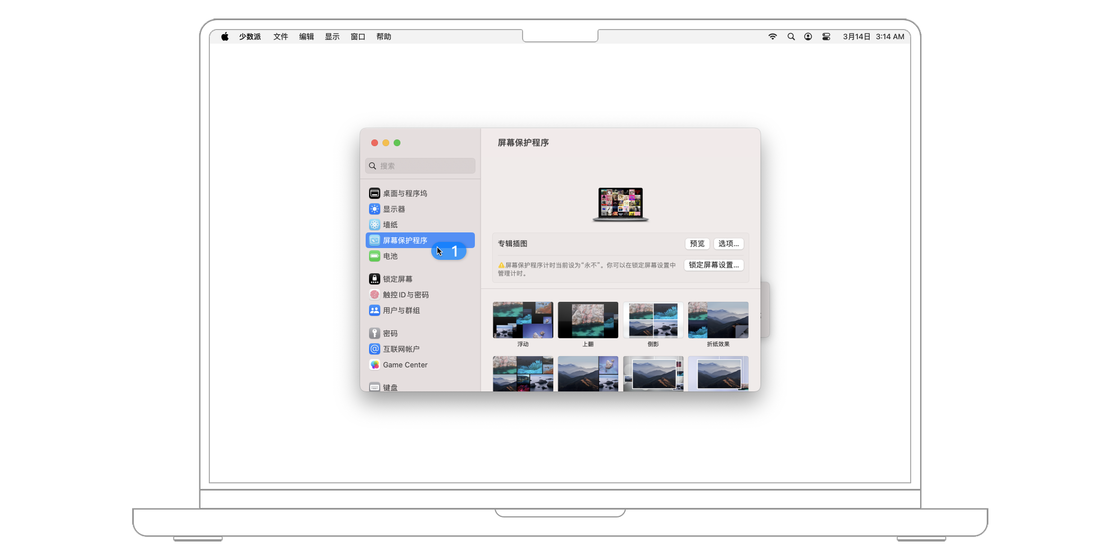Close the settings window with red button
Image resolution: width=1120 pixels, height=560 pixels.
click(x=374, y=143)
